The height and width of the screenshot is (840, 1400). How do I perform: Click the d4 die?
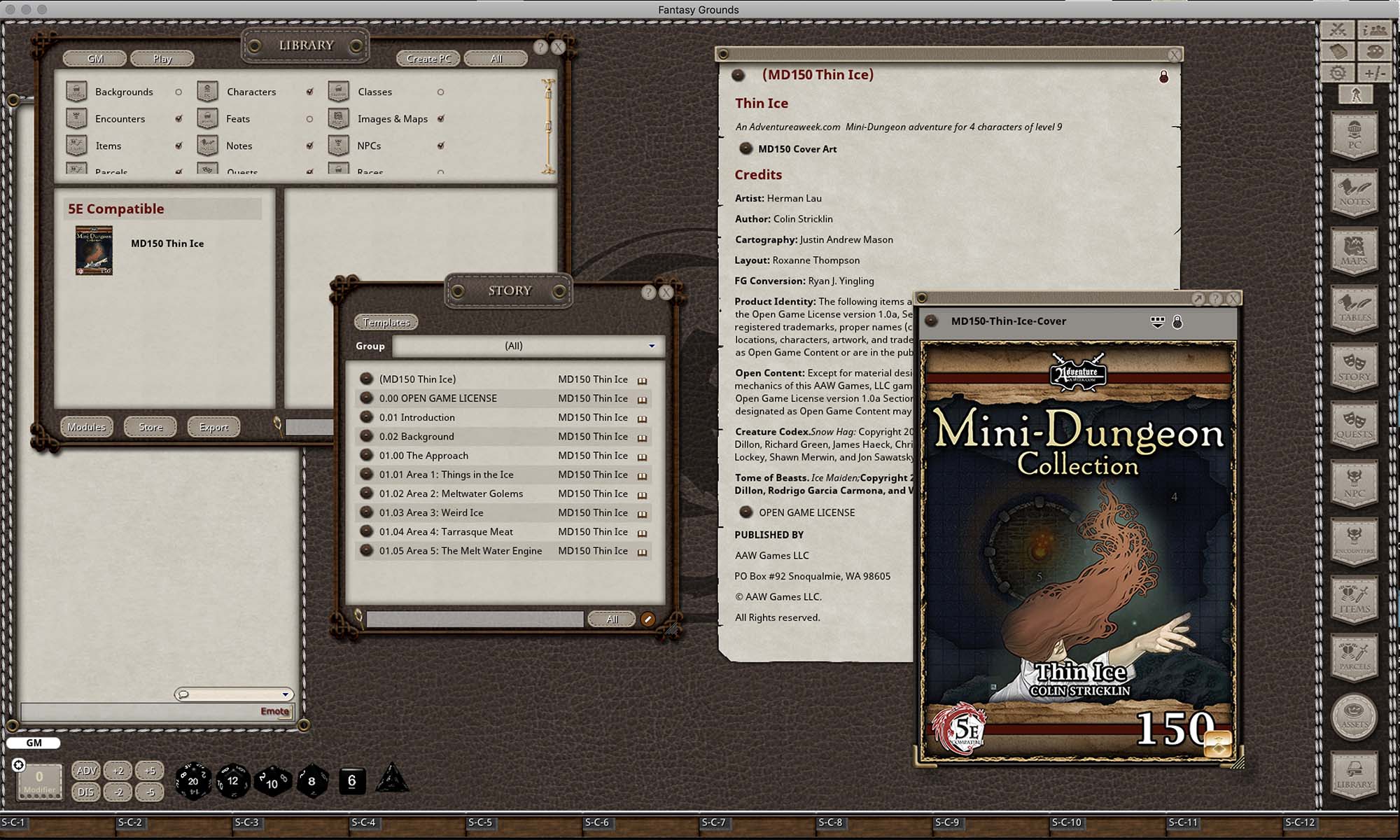tap(392, 778)
